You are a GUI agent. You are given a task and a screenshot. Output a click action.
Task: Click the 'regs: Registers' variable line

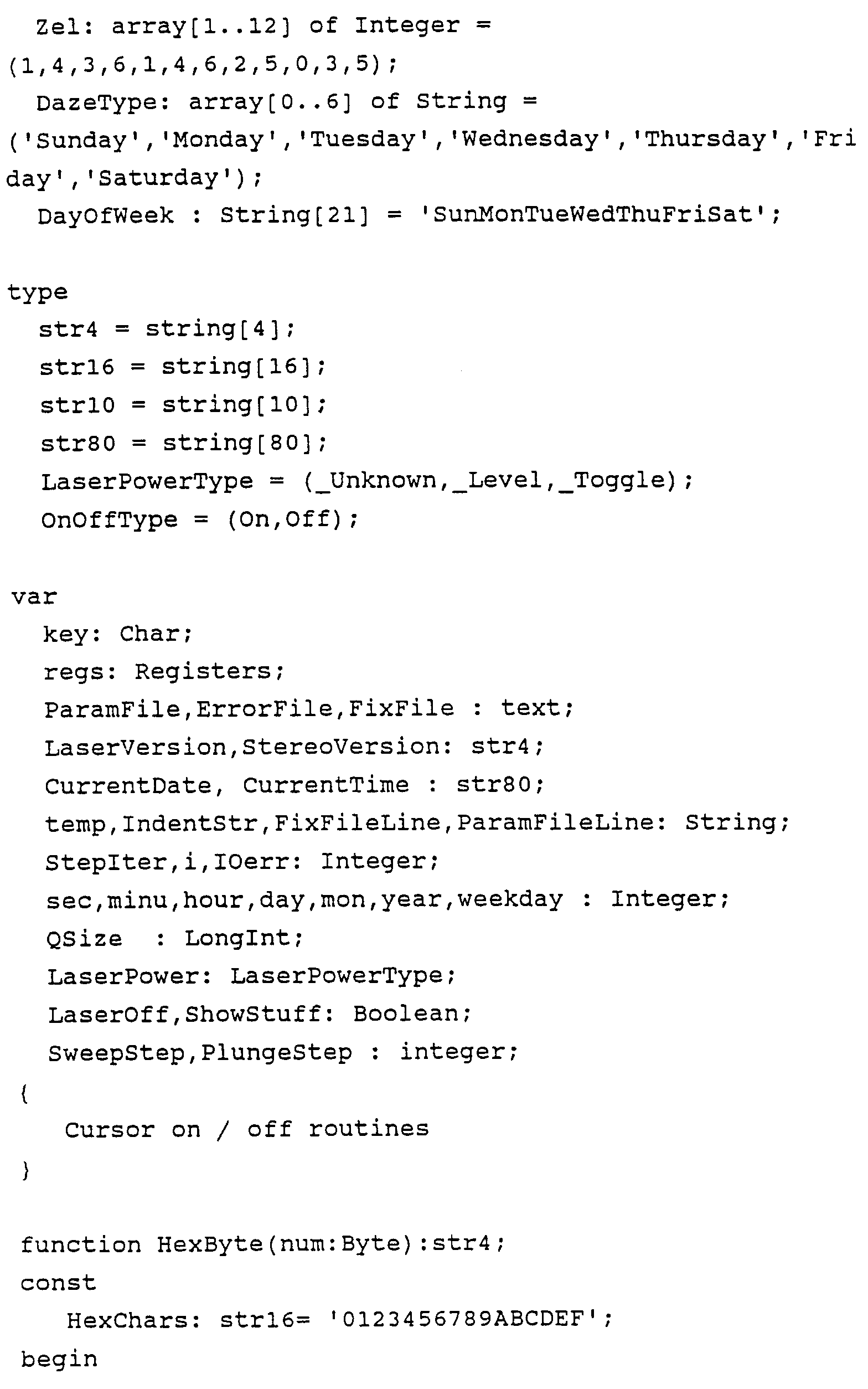164,671
